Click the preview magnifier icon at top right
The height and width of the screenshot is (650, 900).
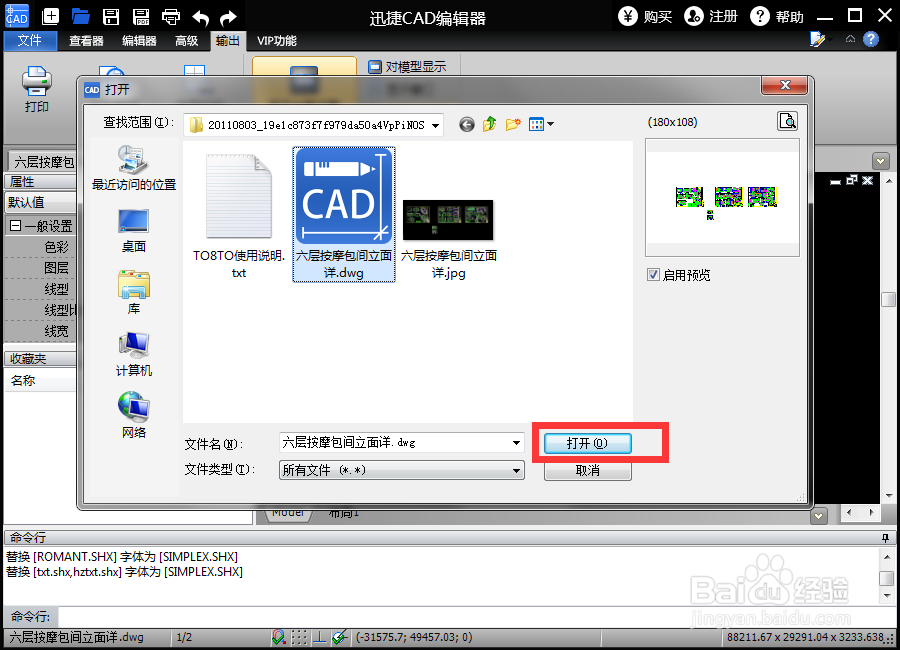(787, 121)
